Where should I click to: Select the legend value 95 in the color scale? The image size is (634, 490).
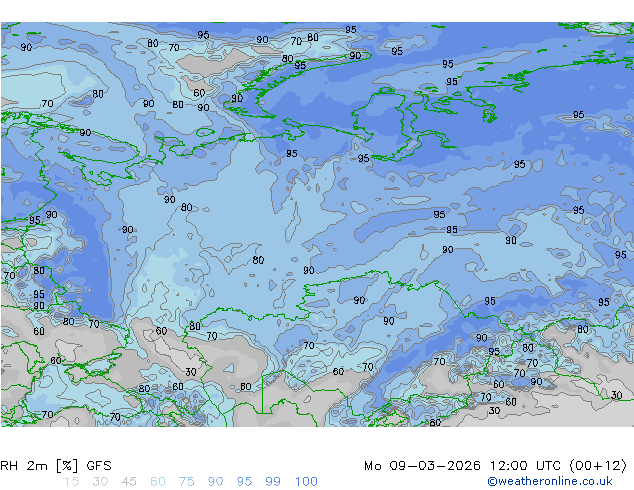click(244, 482)
